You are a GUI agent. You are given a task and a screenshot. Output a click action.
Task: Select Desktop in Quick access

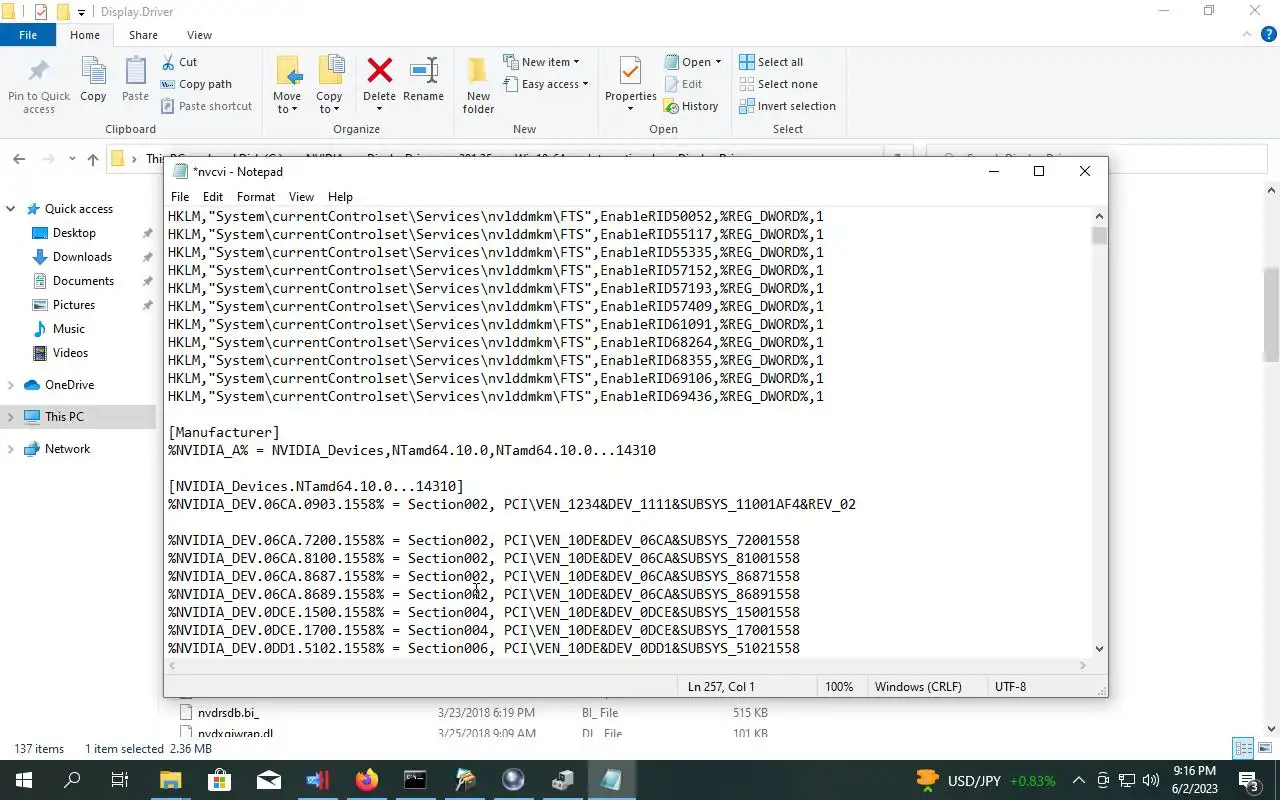[x=74, y=233]
